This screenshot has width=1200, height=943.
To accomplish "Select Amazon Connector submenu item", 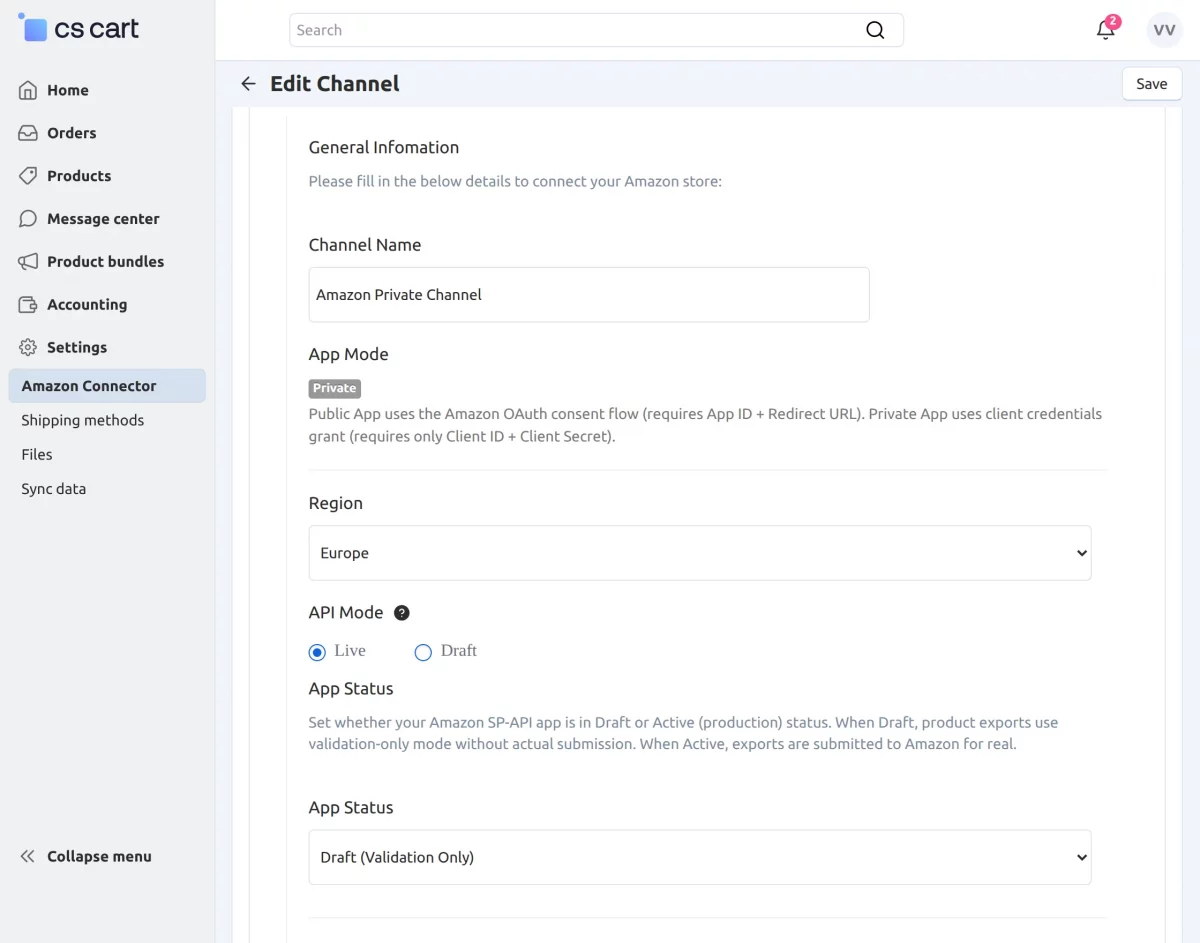I will (107, 386).
